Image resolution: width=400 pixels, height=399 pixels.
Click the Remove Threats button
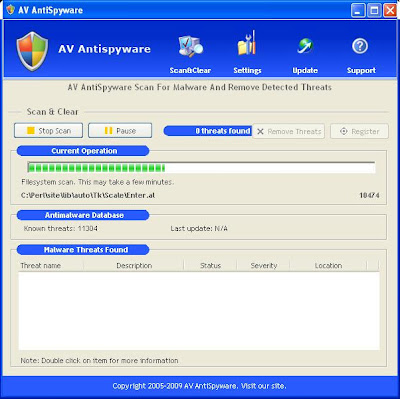[288, 131]
